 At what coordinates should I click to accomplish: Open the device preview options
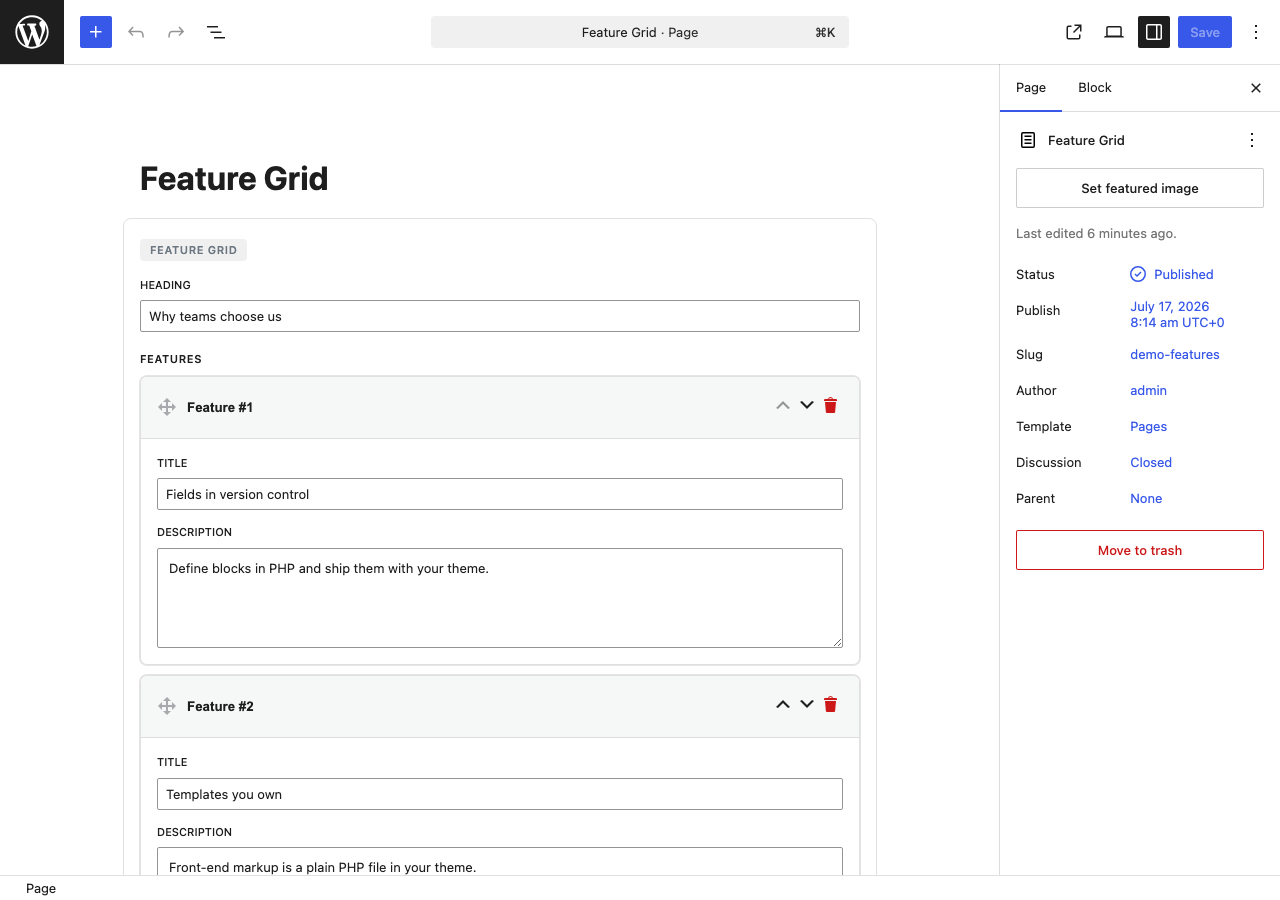tap(1114, 32)
